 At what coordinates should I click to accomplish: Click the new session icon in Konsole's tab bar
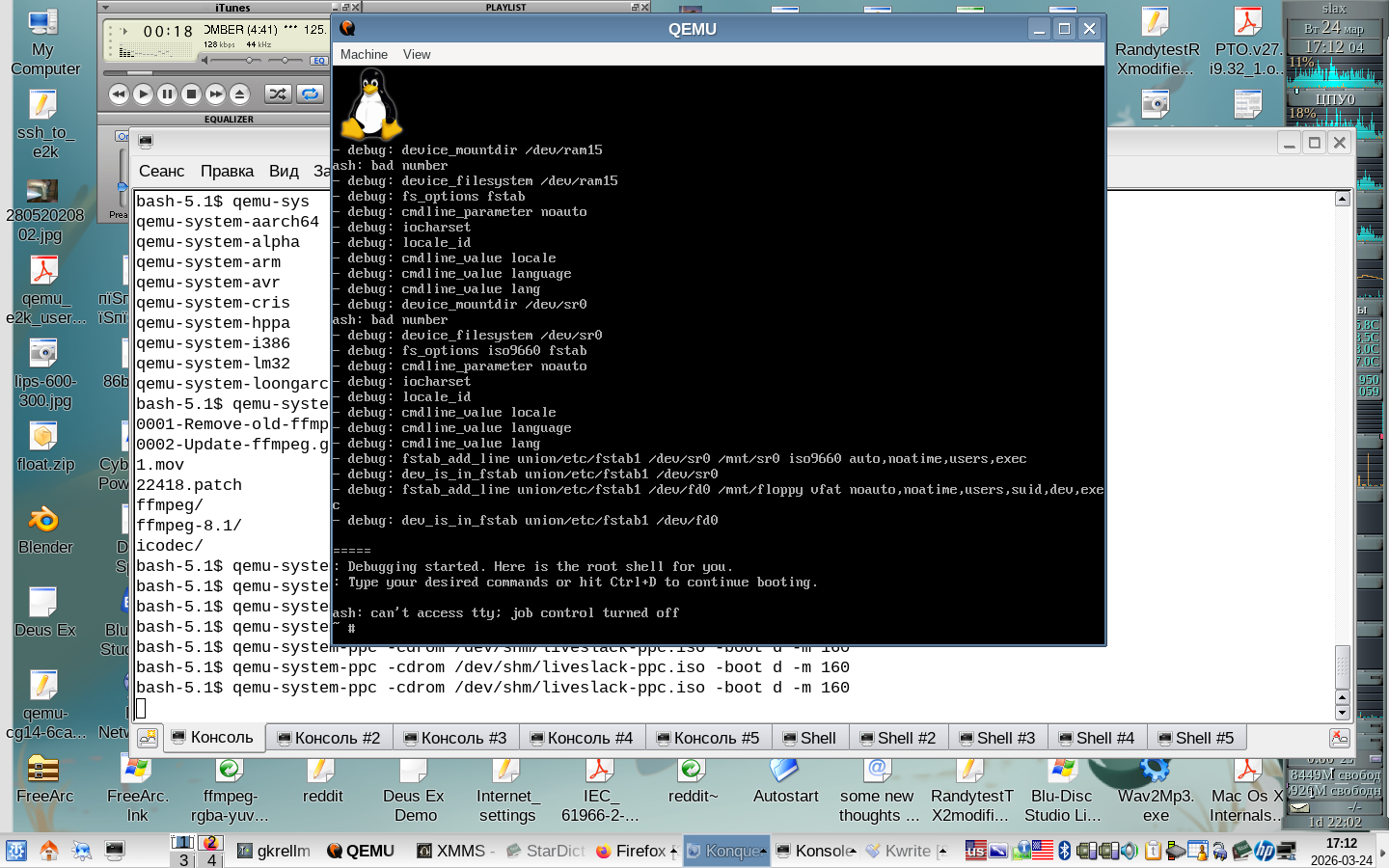(148, 738)
